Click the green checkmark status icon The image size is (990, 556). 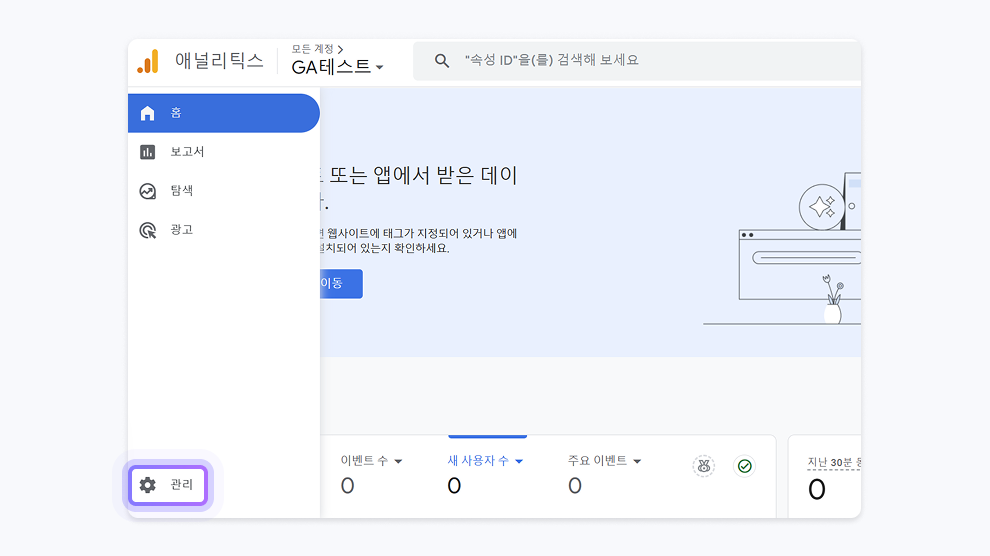744,466
